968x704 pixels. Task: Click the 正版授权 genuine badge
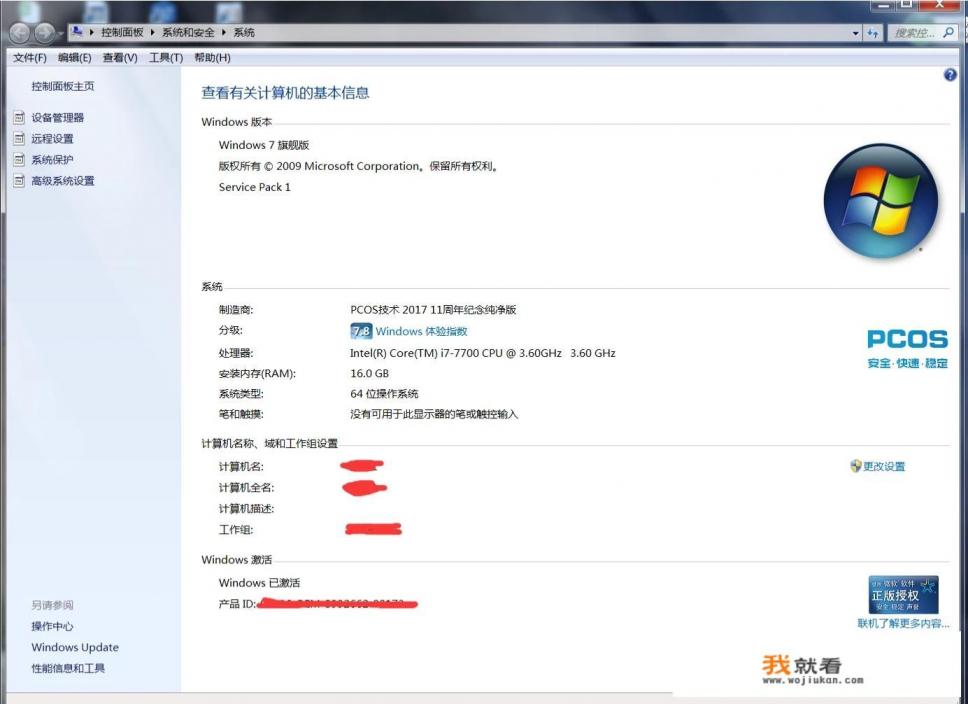click(904, 594)
